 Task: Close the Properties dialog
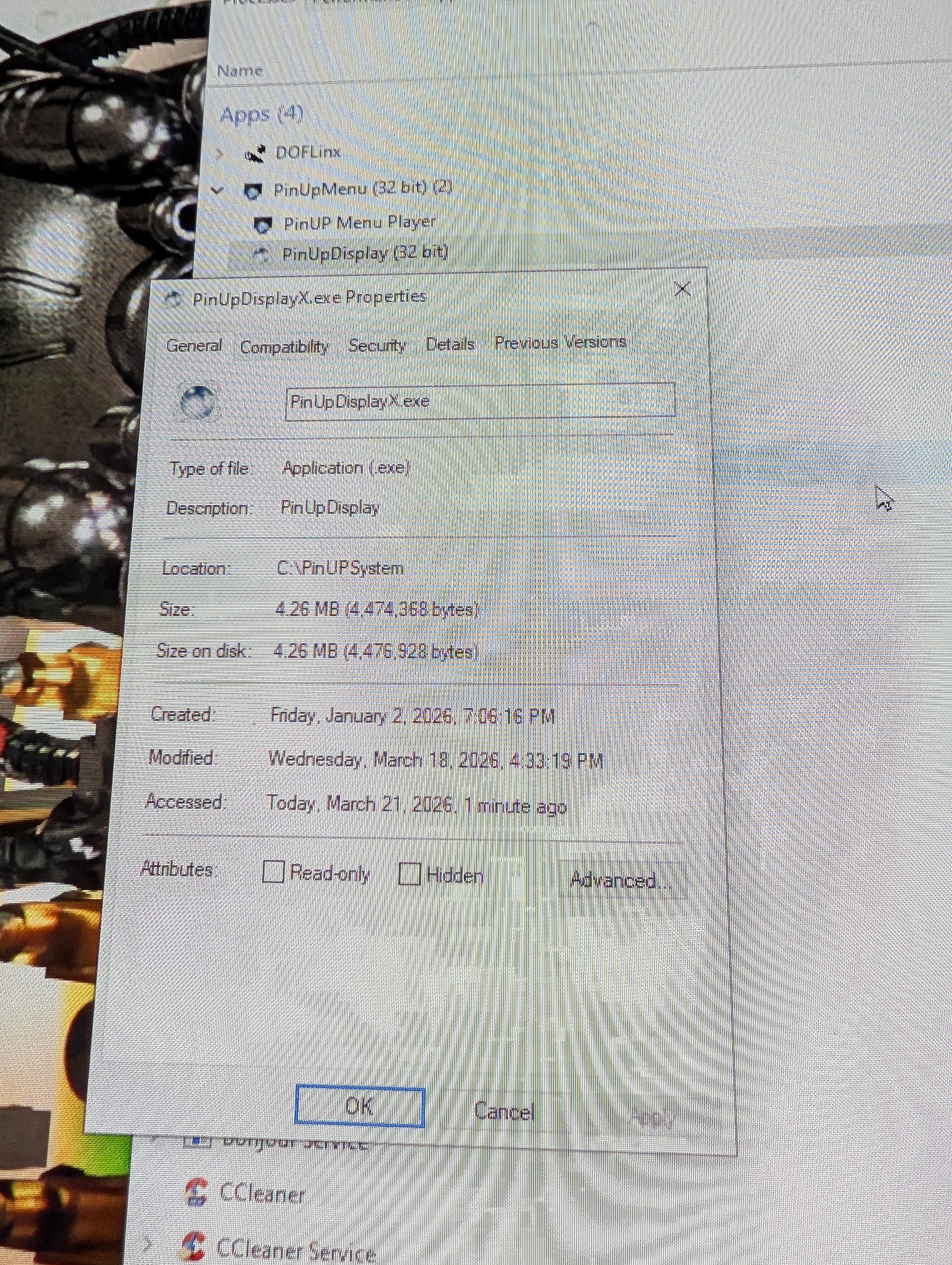coord(682,289)
